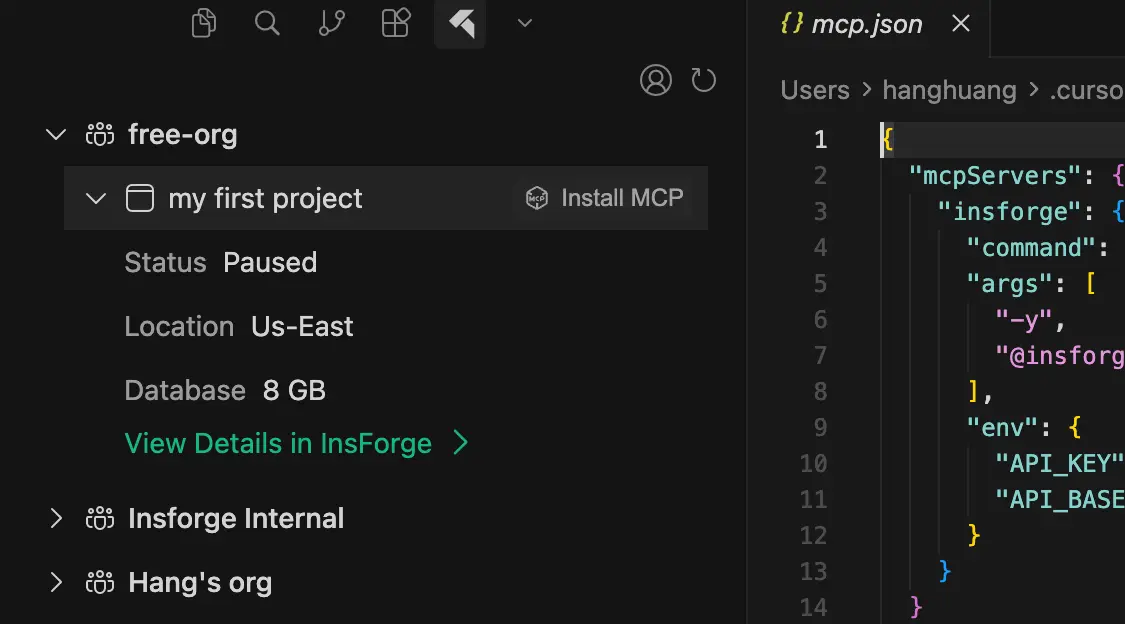1125x624 pixels.
Task: Refresh the InsForge project list
Action: coord(704,80)
